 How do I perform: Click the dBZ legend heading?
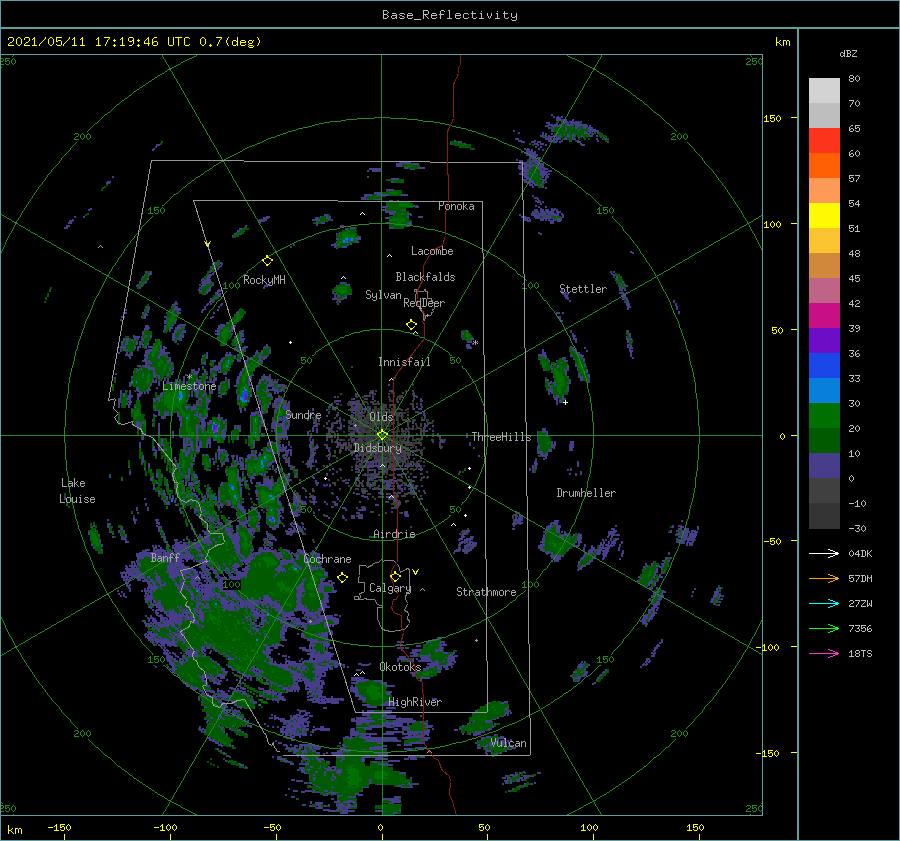click(x=848, y=54)
